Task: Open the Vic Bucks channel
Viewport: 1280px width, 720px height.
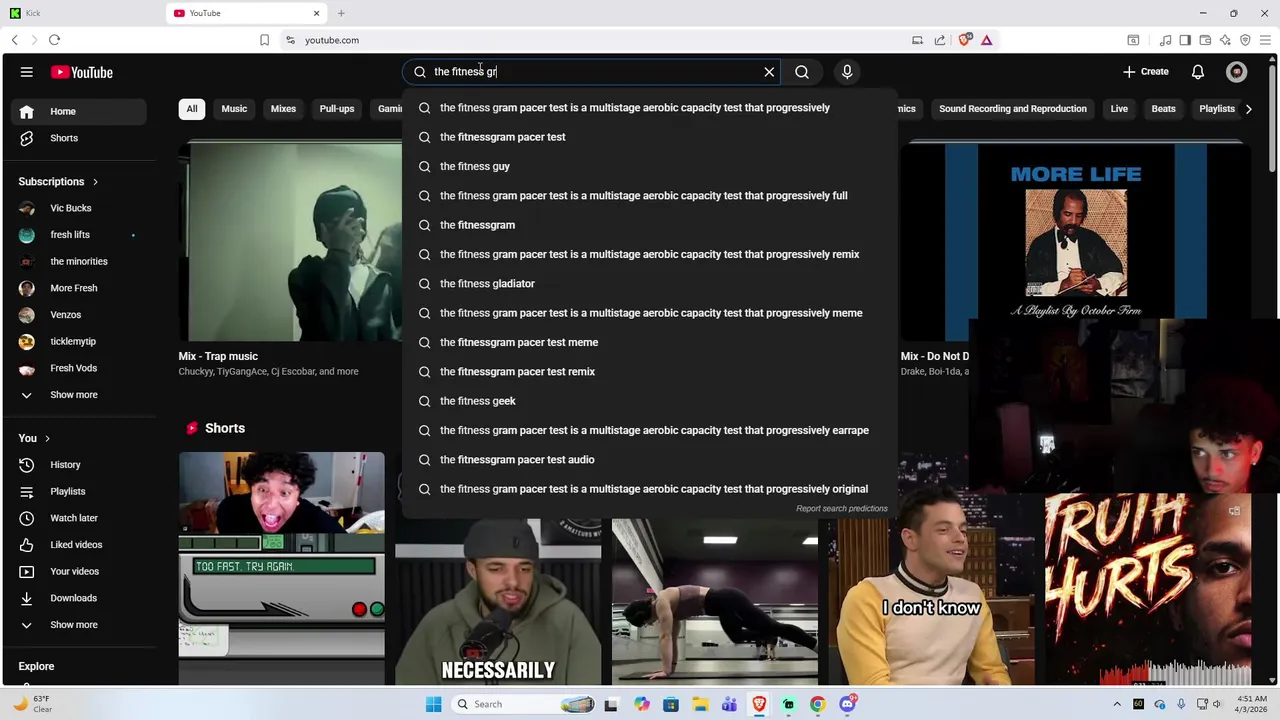Action: coord(80,208)
